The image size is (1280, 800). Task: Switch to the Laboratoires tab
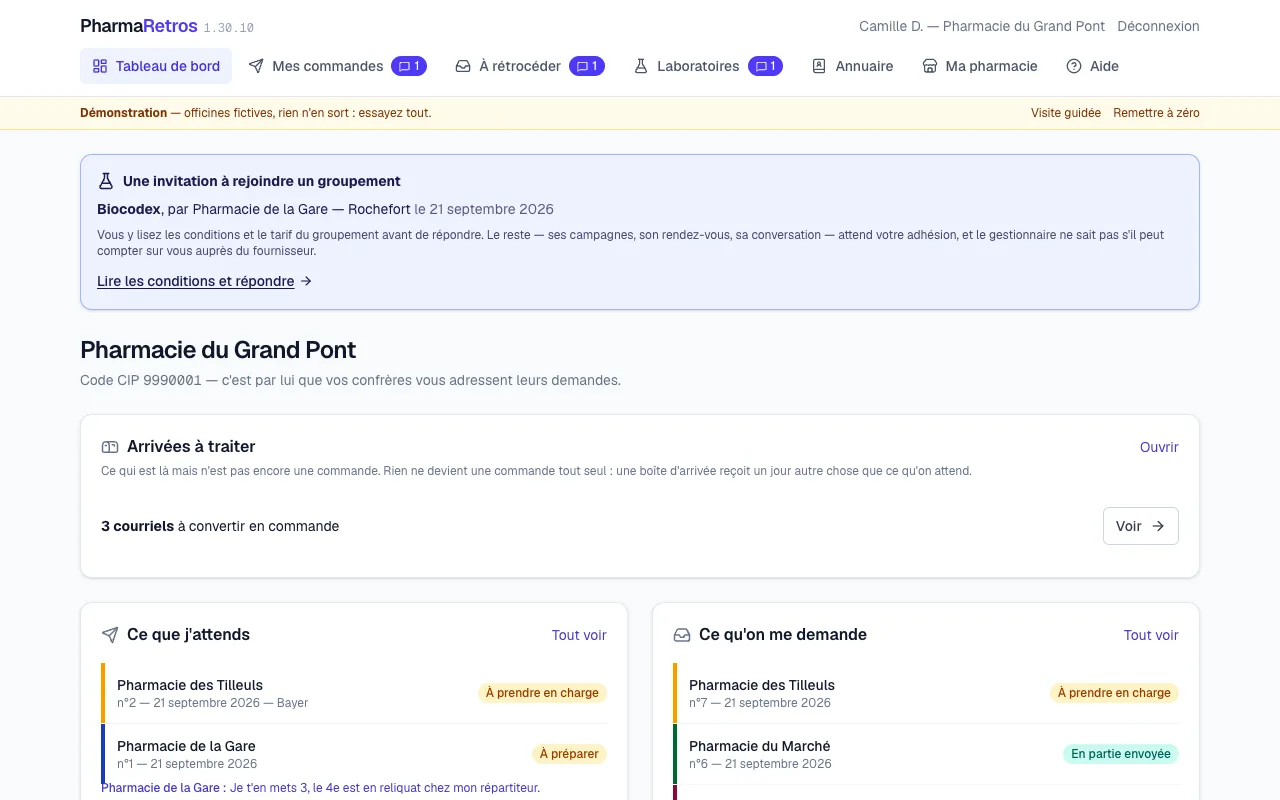[708, 66]
